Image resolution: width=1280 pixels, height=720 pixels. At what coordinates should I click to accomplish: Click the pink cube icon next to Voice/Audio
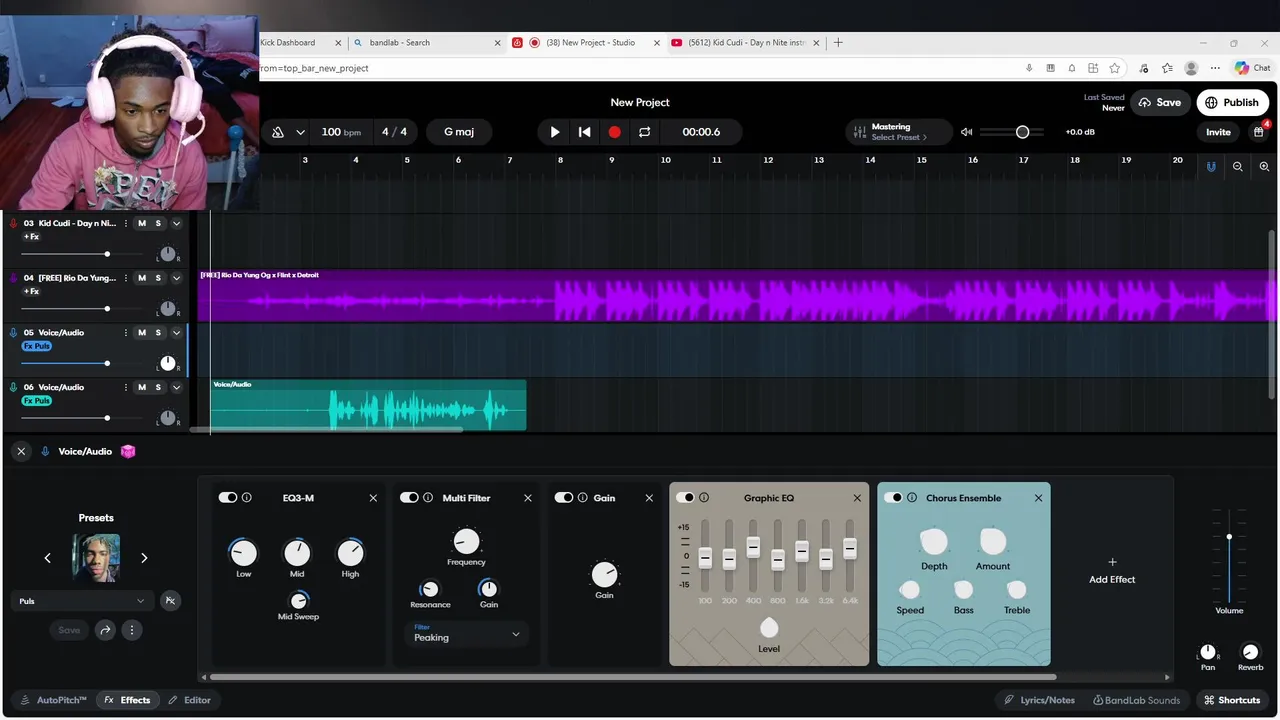[128, 452]
